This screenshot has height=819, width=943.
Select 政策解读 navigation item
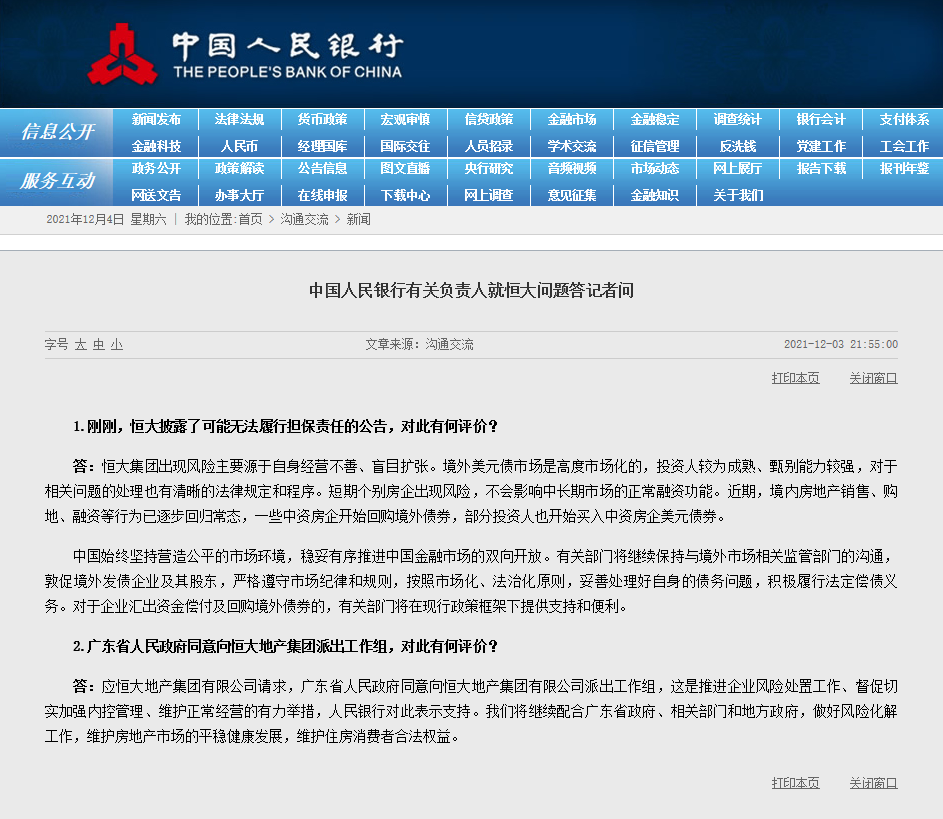pyautogui.click(x=239, y=168)
